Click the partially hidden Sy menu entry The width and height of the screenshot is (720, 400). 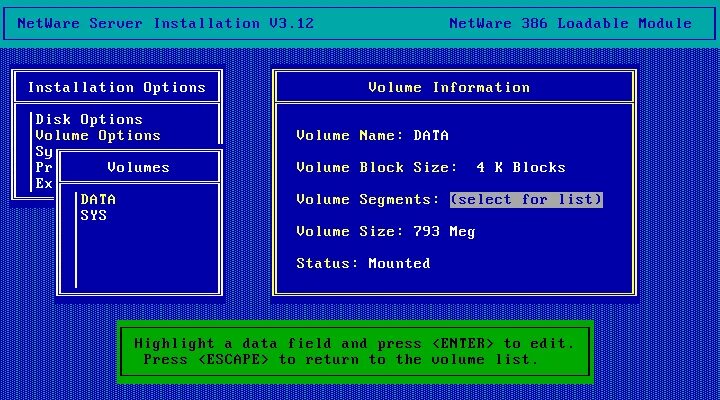tap(44, 152)
